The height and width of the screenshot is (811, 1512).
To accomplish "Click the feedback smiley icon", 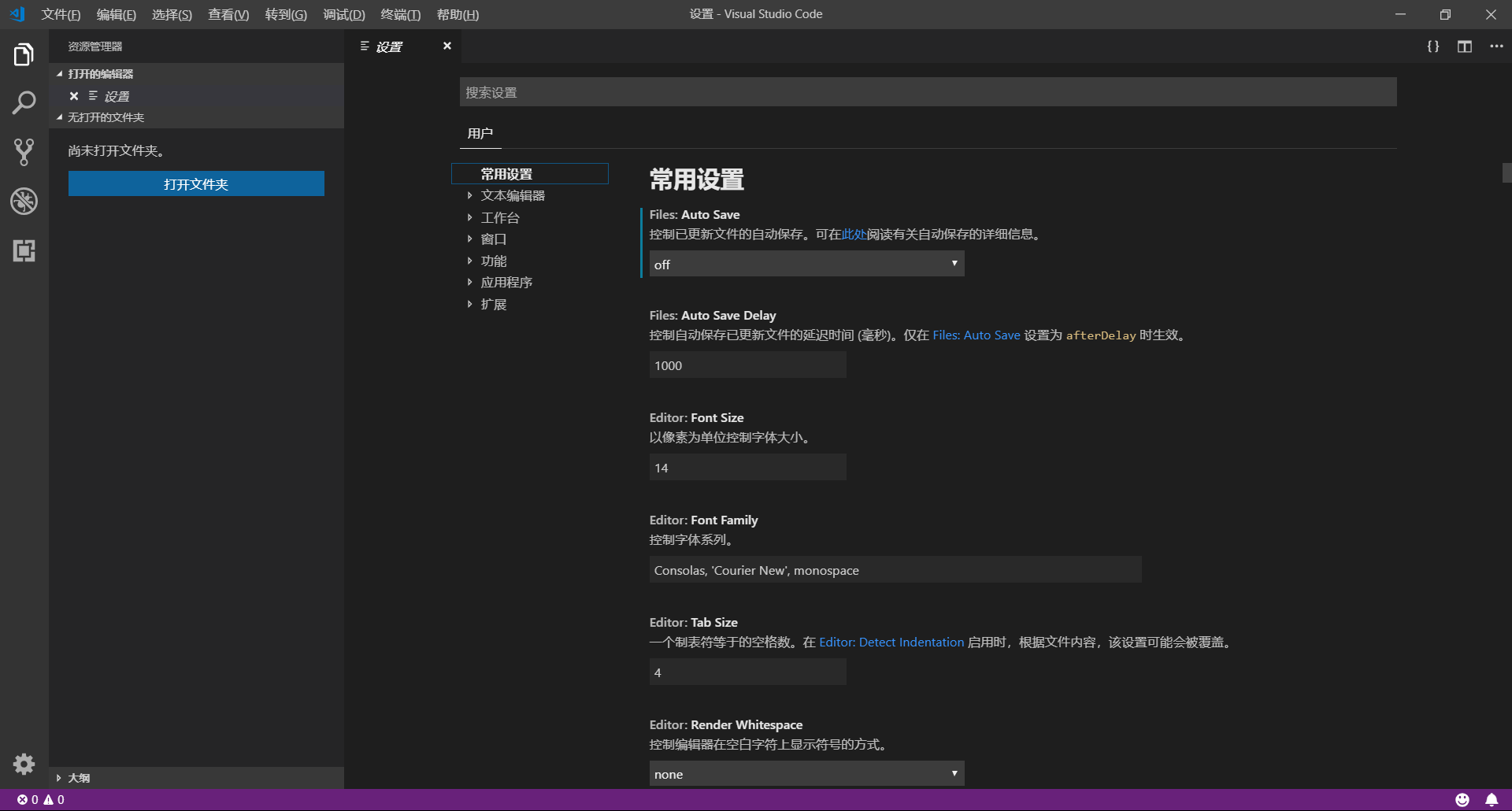I will [x=1462, y=799].
